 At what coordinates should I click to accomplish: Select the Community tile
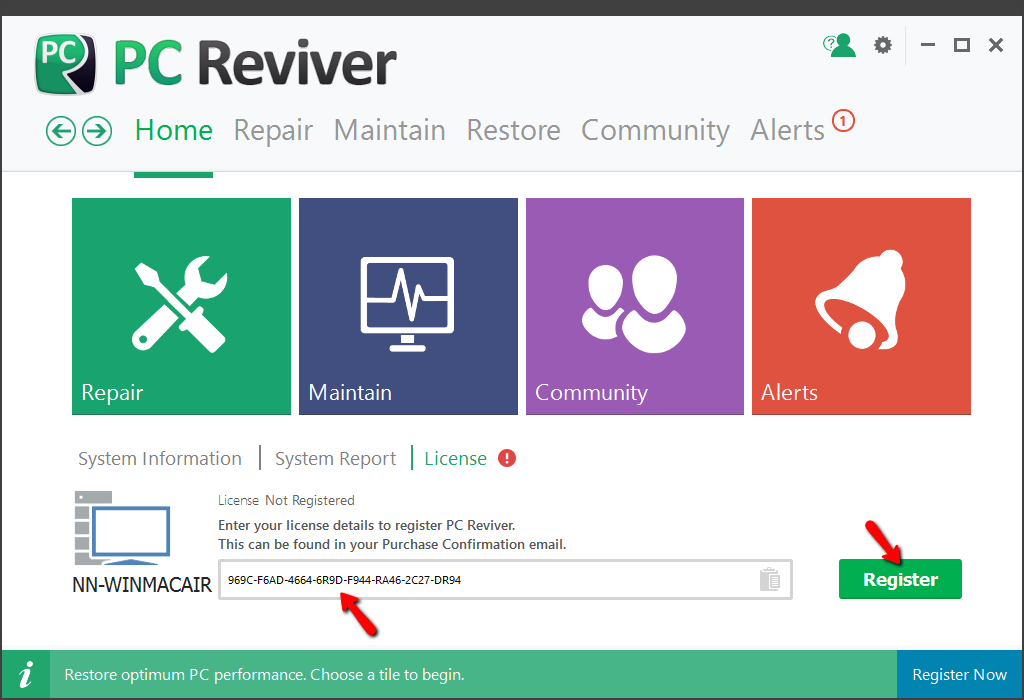pyautogui.click(x=635, y=306)
